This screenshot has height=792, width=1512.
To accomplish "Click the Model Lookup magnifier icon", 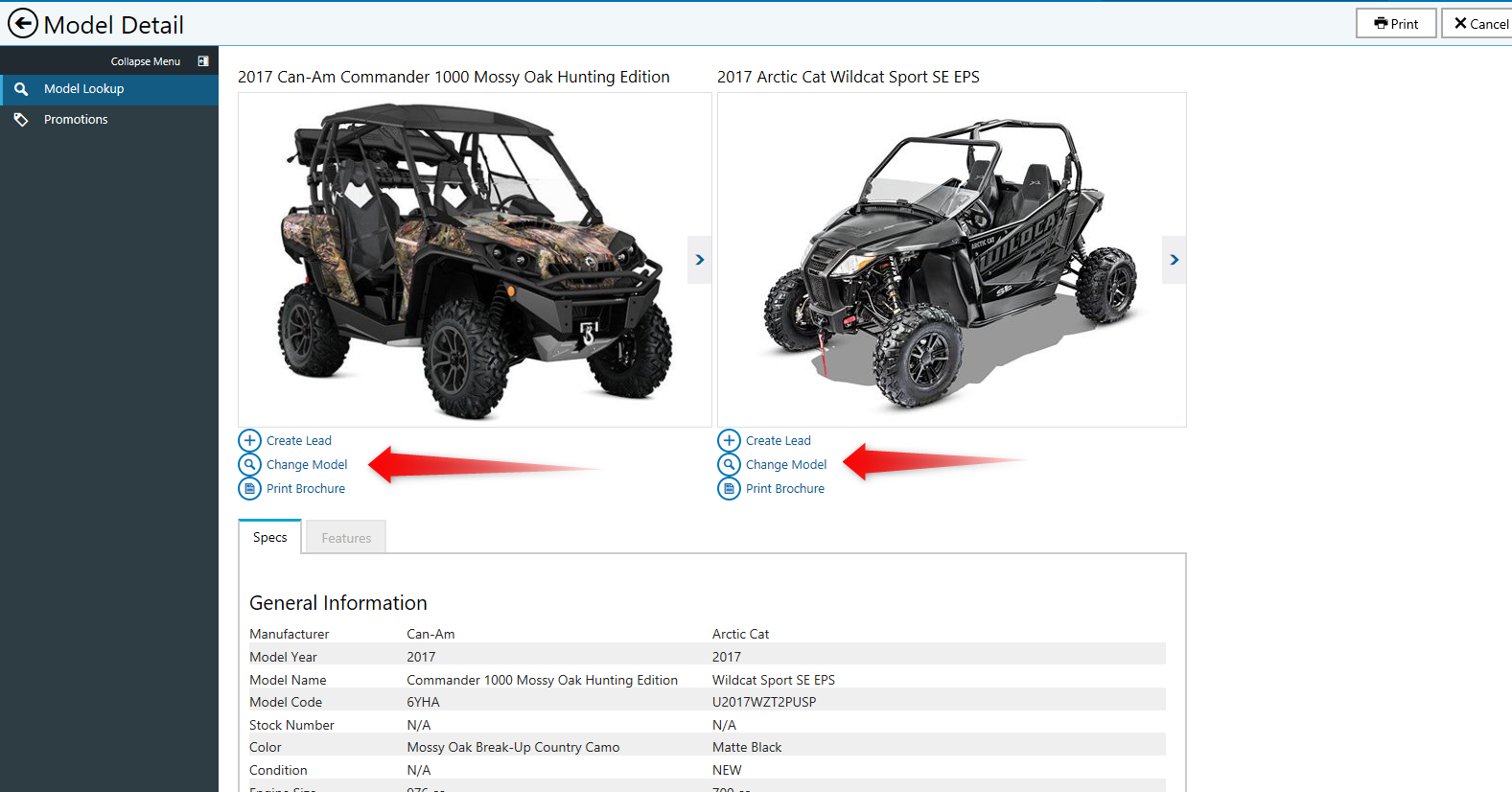I will [x=21, y=89].
